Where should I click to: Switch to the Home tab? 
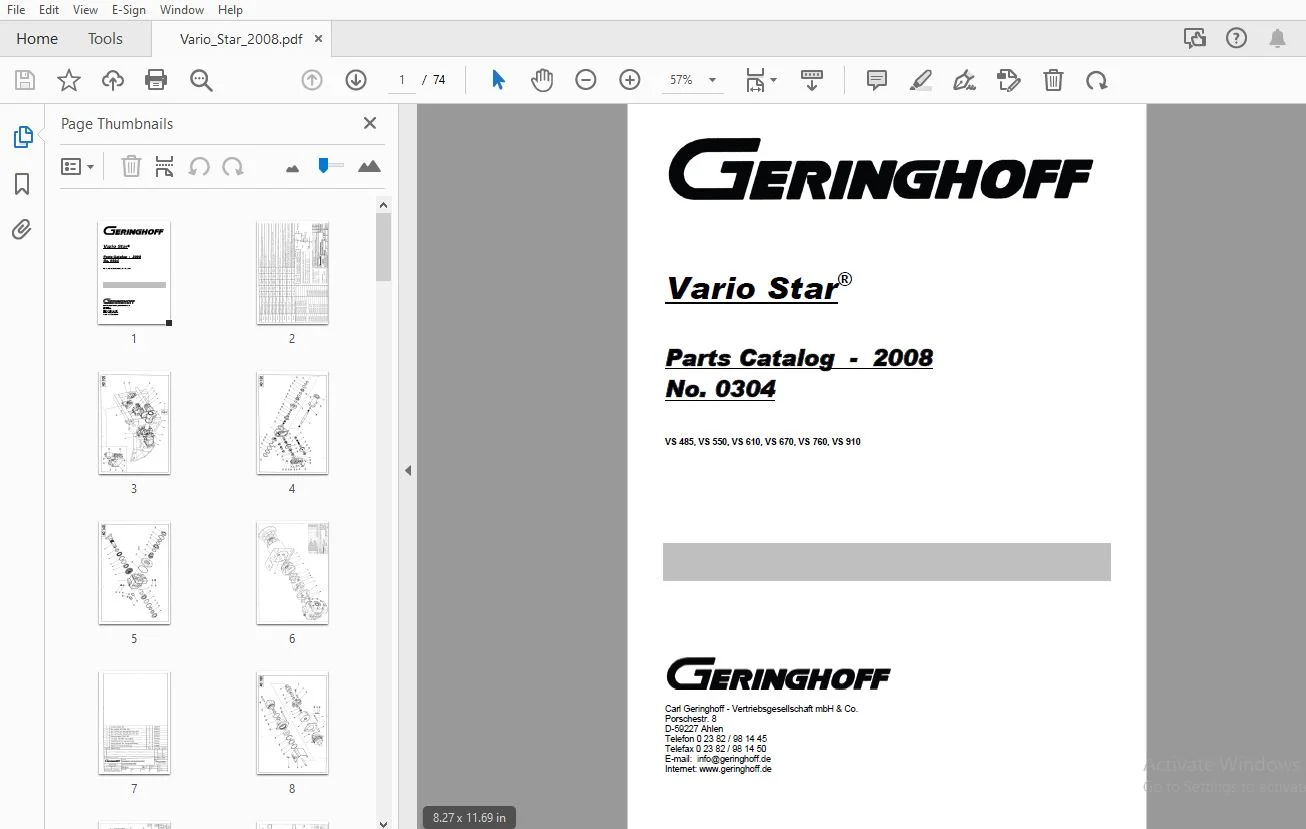click(37, 38)
